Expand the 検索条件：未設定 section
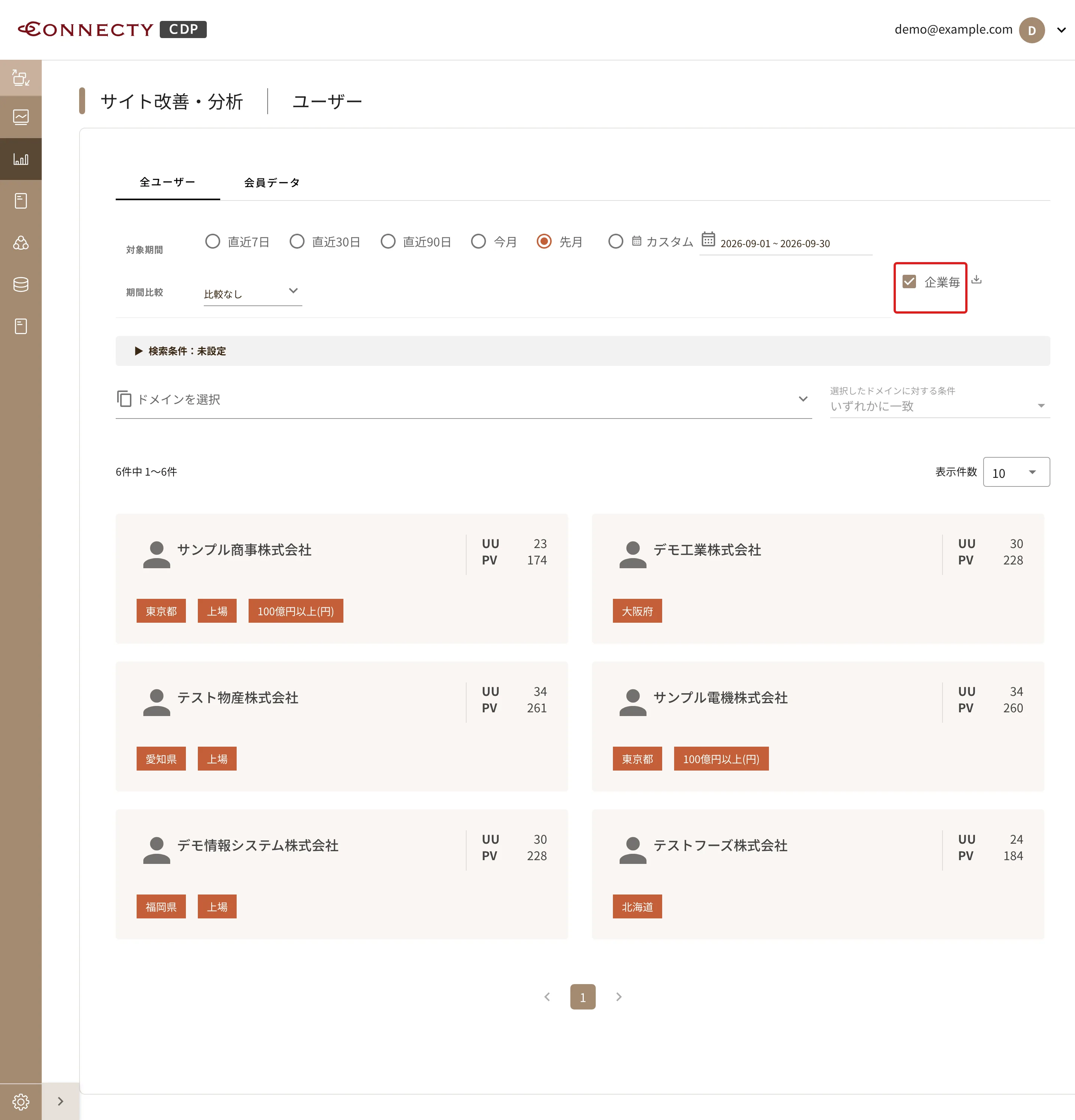Viewport: 1075px width, 1120px height. pos(582,351)
